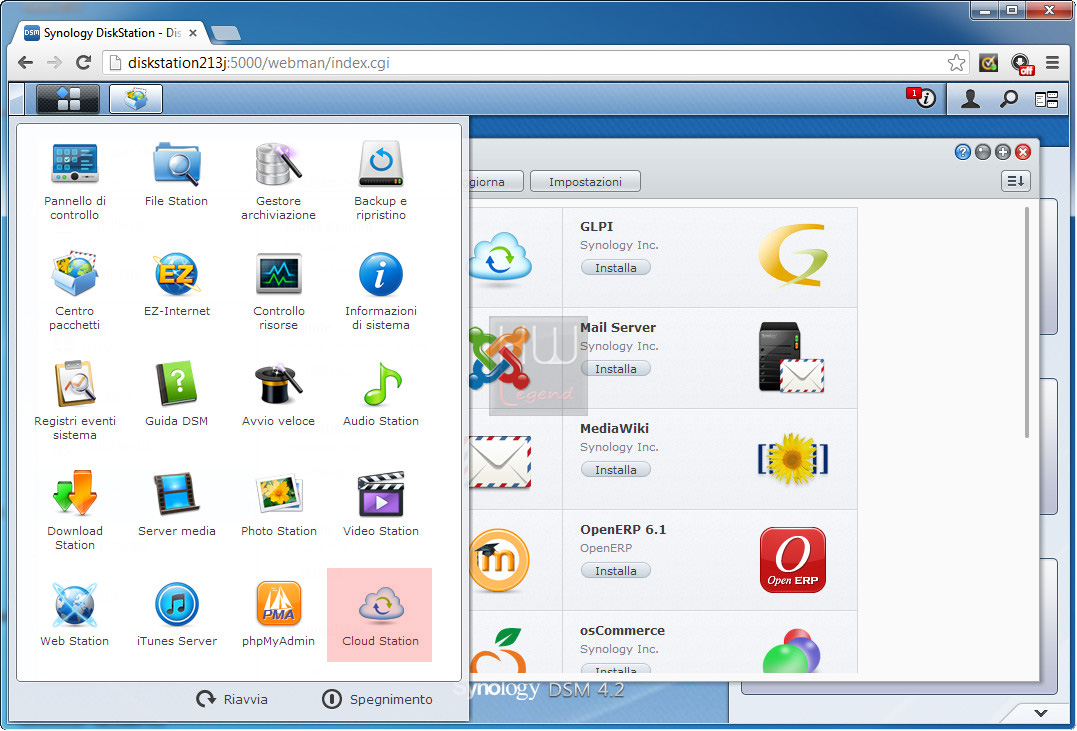Open Video Station

pos(381,504)
